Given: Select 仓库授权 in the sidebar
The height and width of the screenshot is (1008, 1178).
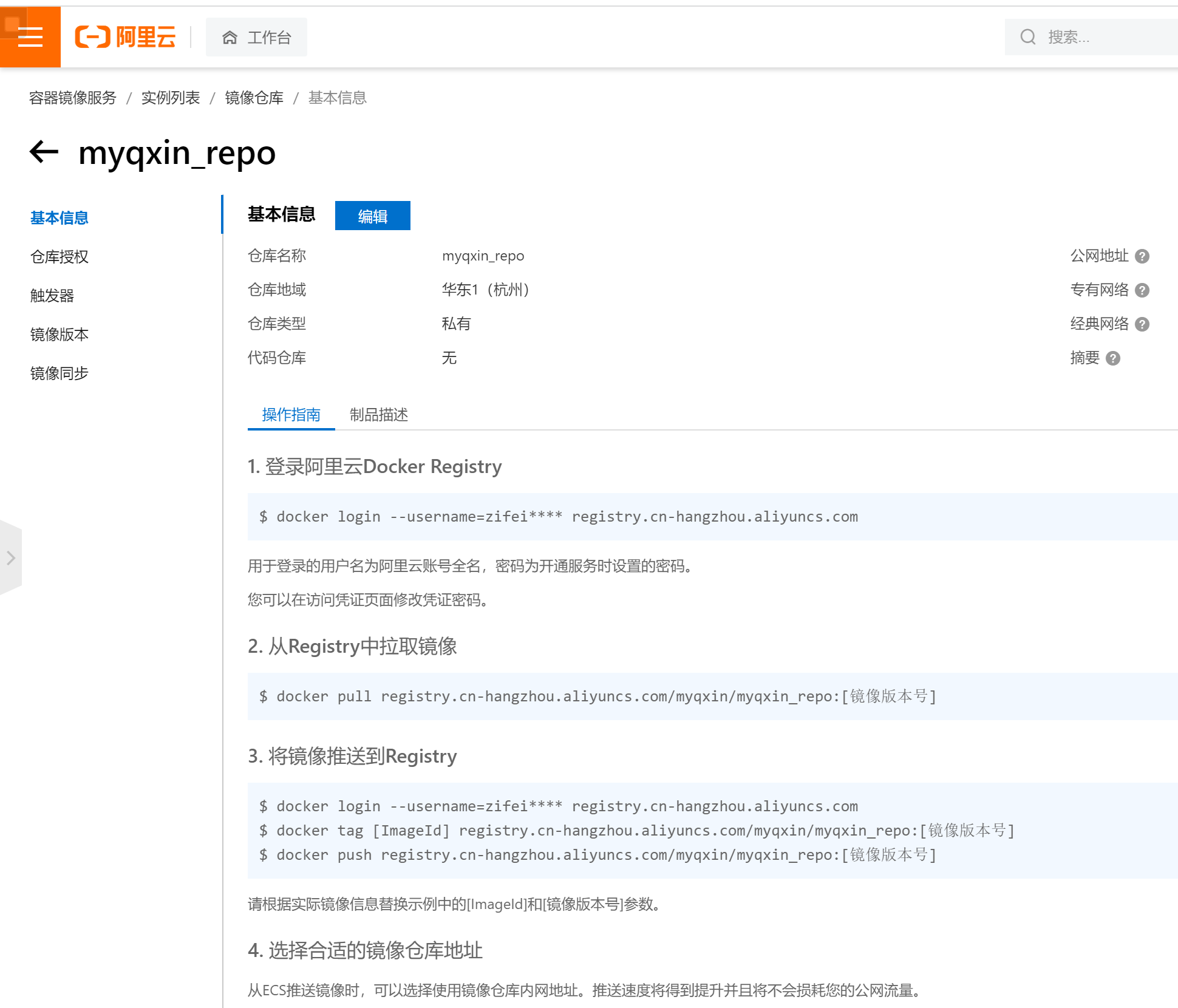Looking at the screenshot, I should 60,257.
